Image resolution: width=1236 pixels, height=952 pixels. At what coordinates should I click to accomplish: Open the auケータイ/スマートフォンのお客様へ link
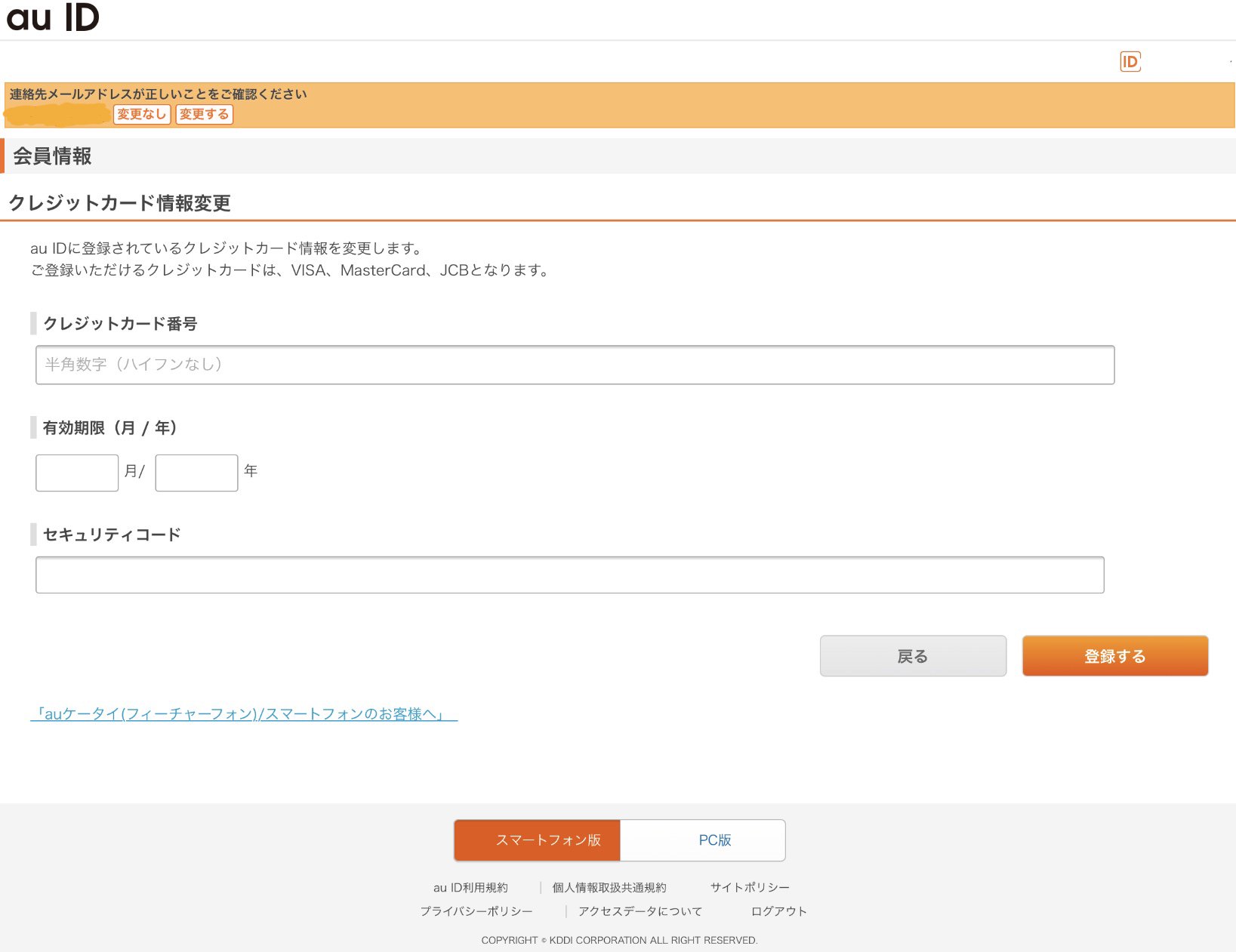tap(244, 713)
